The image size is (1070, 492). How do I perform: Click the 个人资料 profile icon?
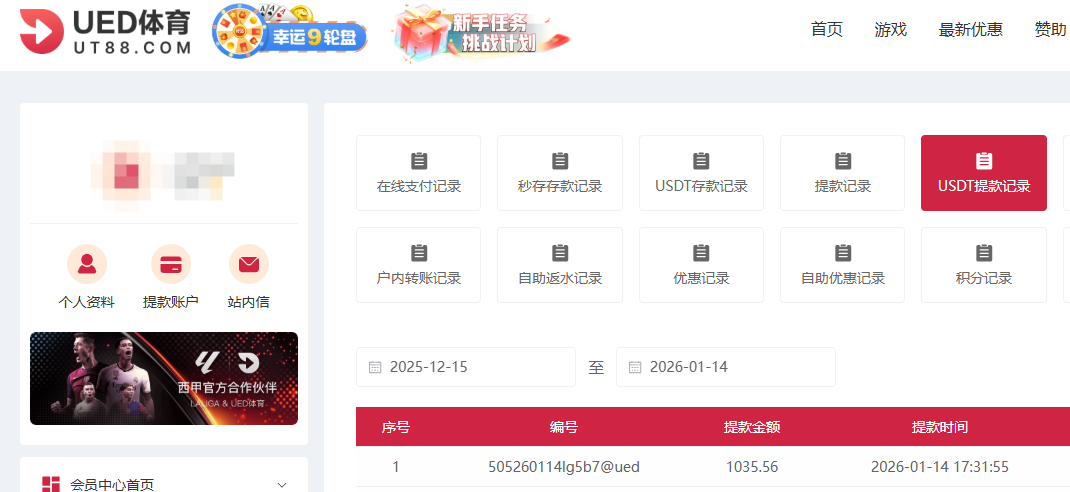87,265
